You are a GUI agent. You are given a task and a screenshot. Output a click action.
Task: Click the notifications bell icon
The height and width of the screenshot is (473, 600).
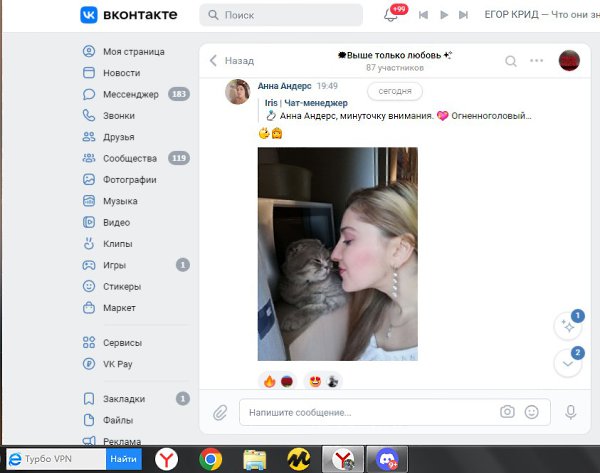pyautogui.click(x=391, y=15)
